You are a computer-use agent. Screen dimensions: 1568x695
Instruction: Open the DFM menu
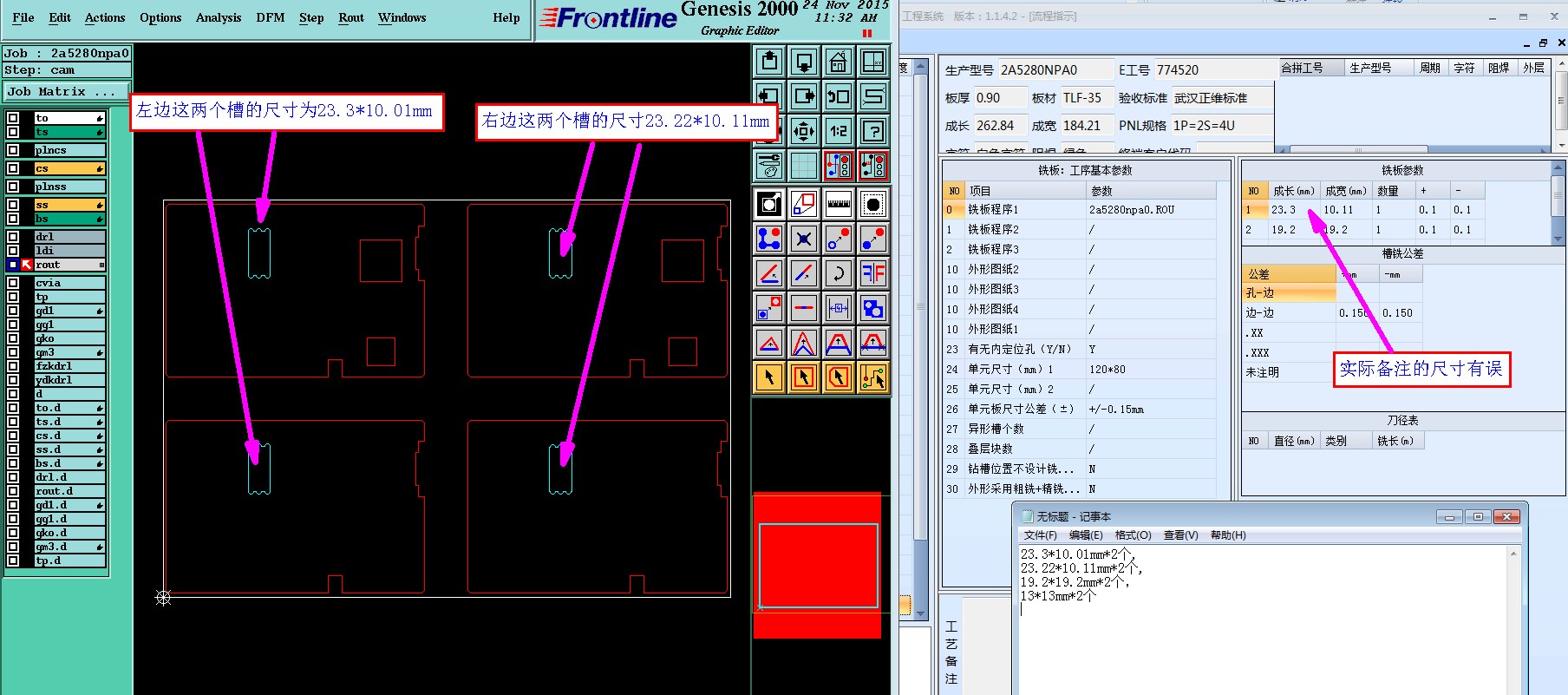click(x=271, y=17)
